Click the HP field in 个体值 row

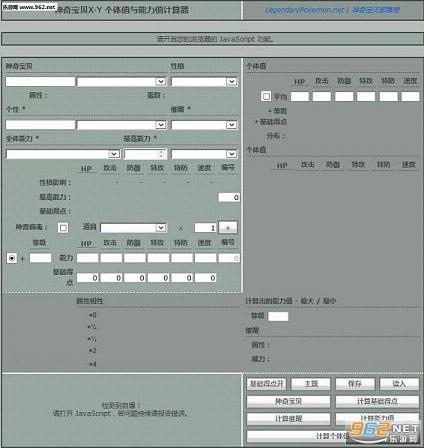(x=300, y=96)
